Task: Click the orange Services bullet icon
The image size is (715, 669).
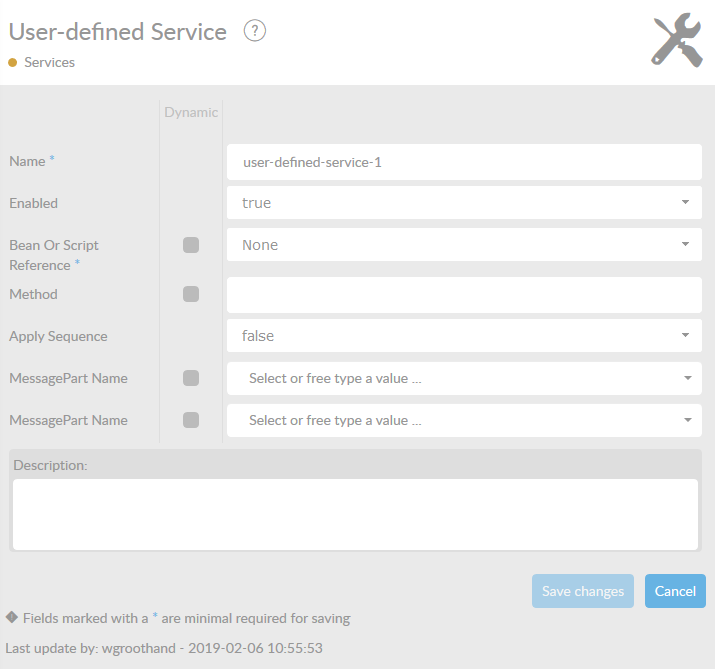Action: tap(13, 62)
